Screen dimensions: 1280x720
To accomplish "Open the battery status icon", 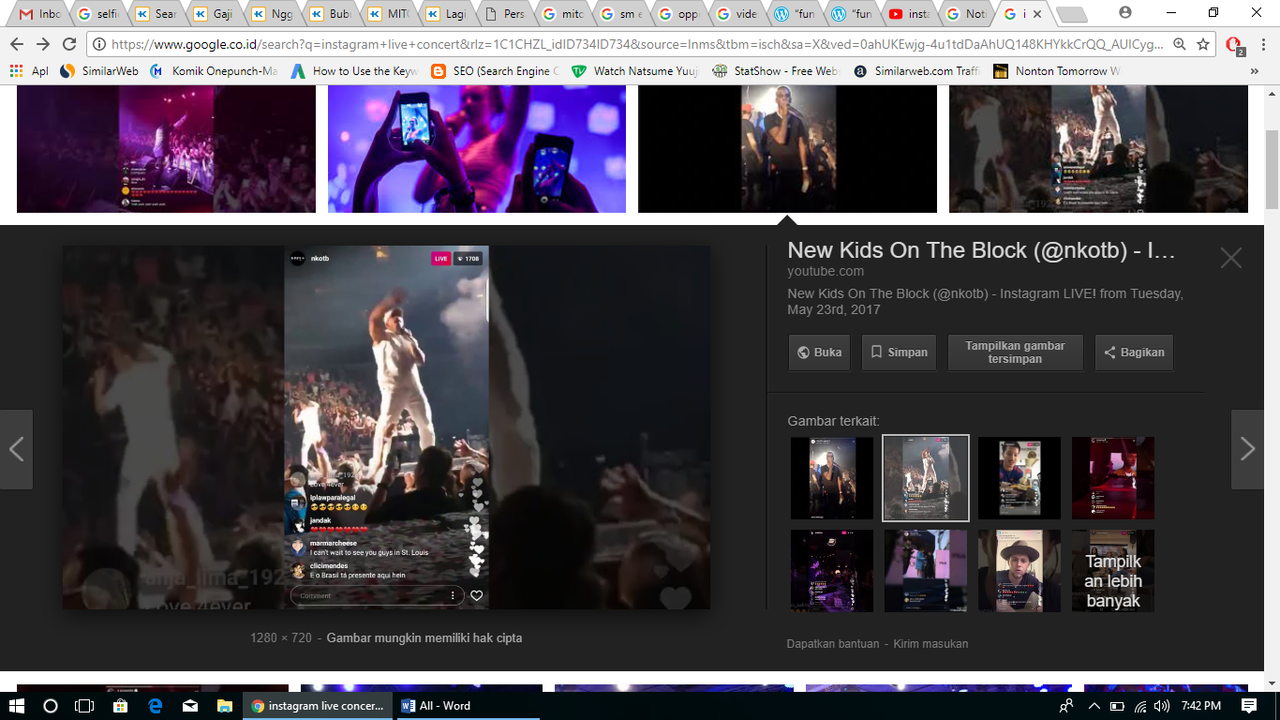I will (x=1117, y=706).
